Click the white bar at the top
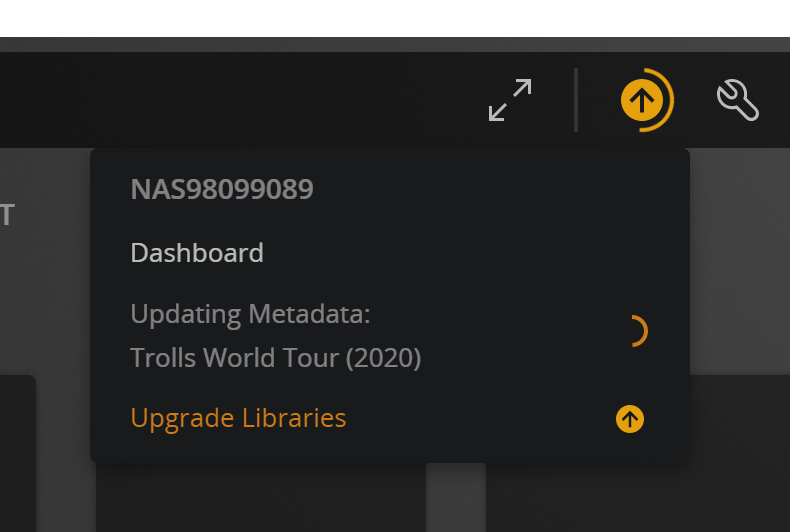790x532 pixels. pos(395,18)
